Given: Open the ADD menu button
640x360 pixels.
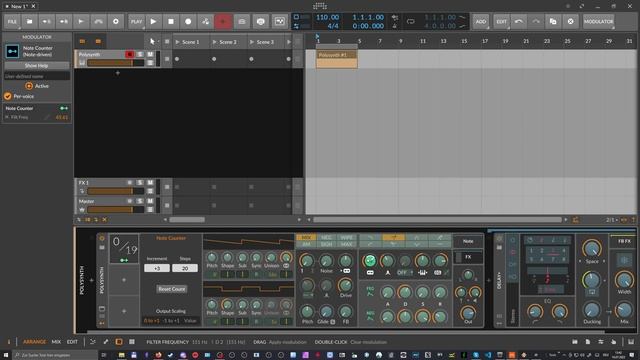Looking at the screenshot, I should click(481, 21).
